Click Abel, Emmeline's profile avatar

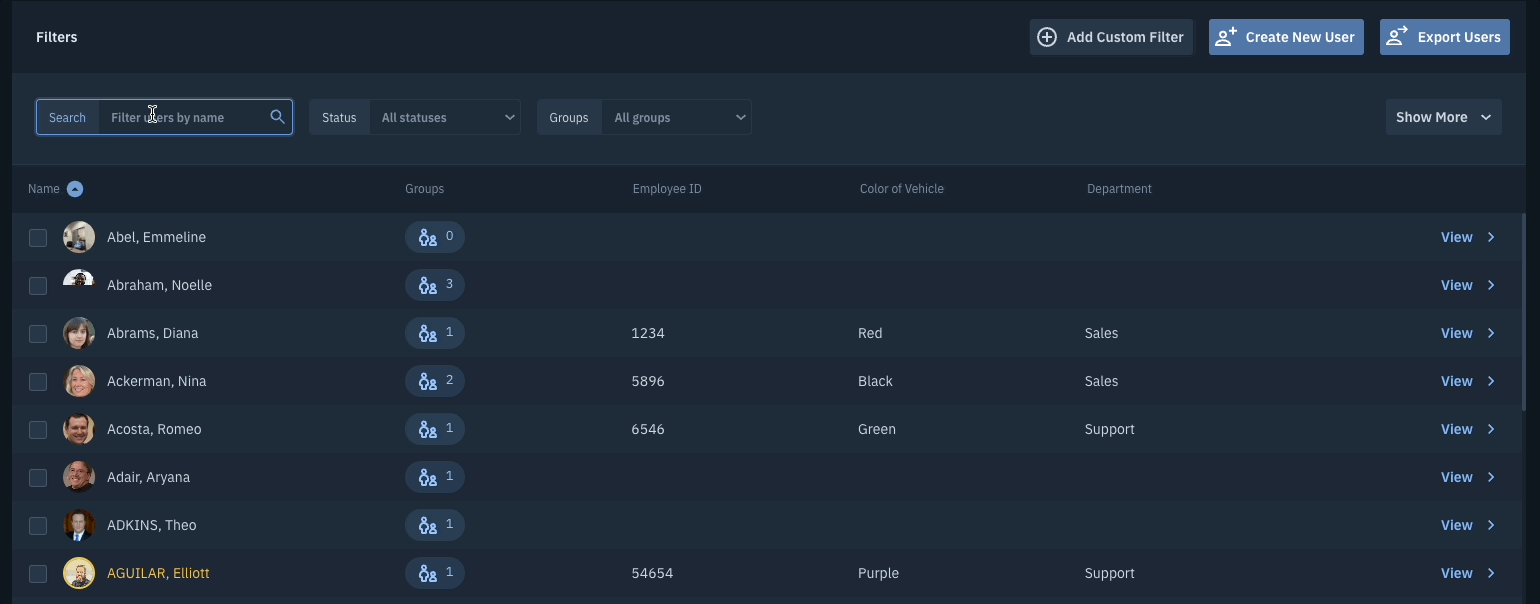[79, 237]
